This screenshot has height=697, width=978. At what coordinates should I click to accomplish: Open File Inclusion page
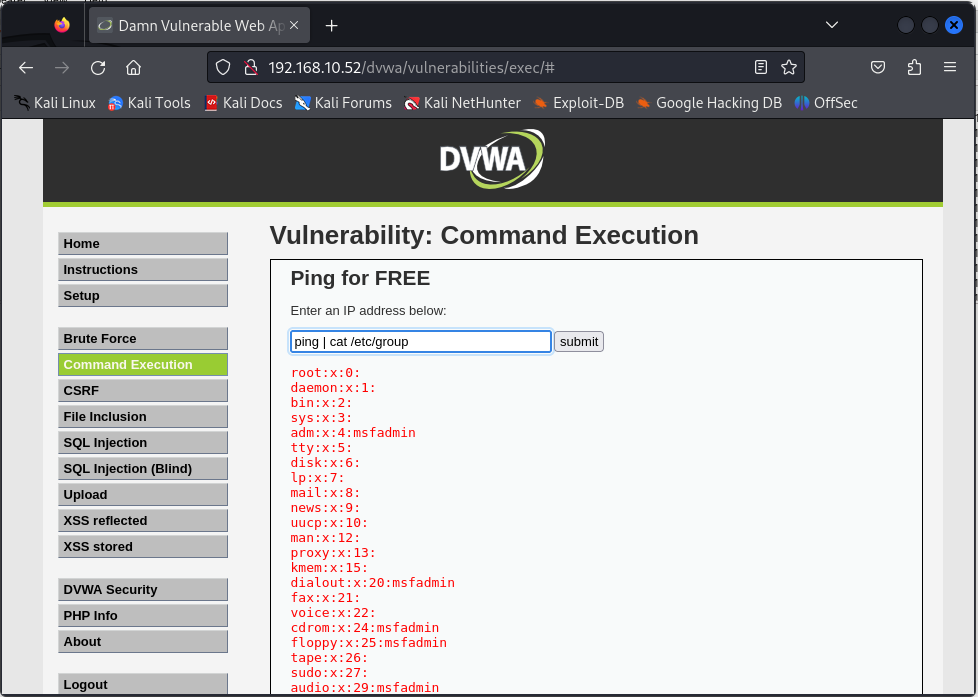click(x=143, y=417)
